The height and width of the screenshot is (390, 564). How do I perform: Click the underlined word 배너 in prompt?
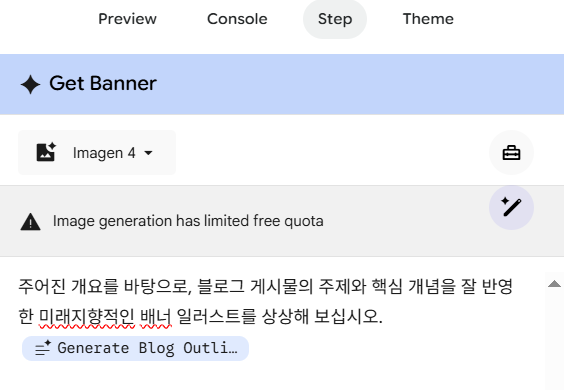pos(156,317)
